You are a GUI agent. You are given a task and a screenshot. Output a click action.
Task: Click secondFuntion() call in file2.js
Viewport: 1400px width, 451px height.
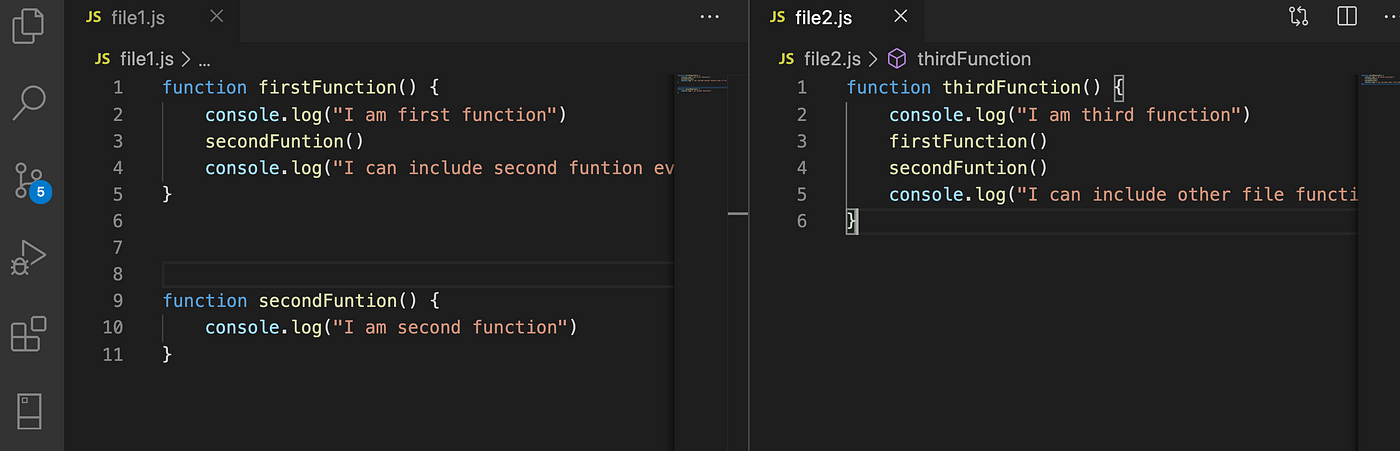(x=968, y=168)
